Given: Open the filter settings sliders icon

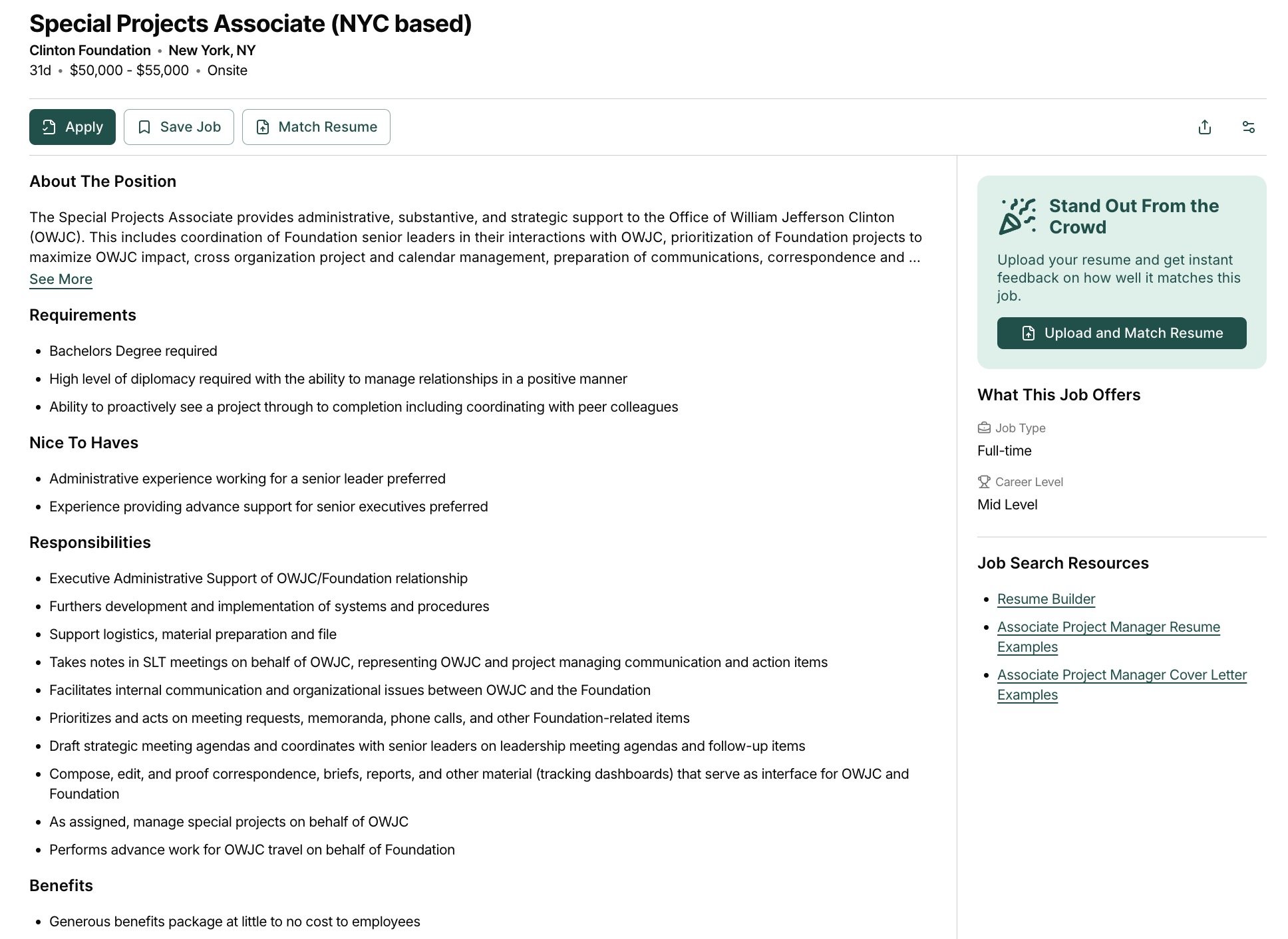Looking at the screenshot, I should point(1248,127).
